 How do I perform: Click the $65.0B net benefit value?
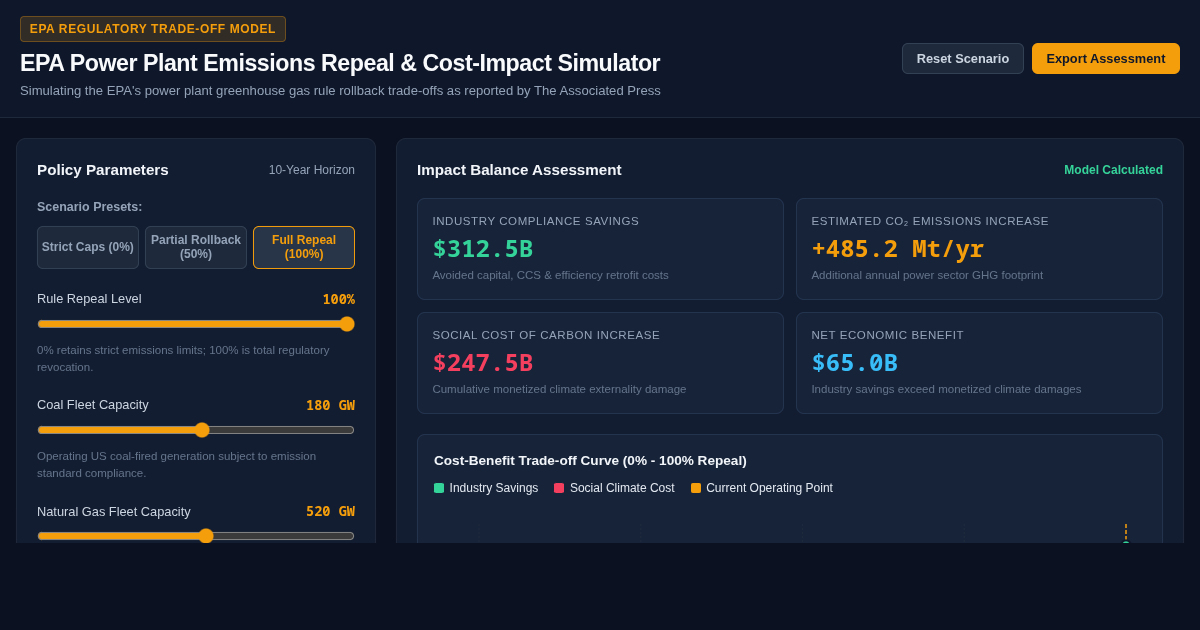(855, 363)
